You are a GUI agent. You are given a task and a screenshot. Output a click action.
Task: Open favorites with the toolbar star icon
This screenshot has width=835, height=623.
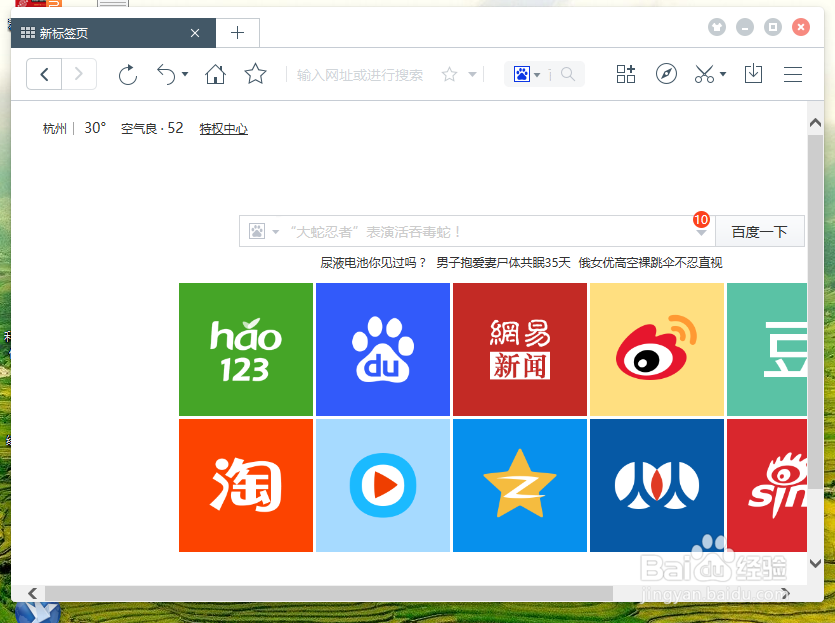[255, 74]
